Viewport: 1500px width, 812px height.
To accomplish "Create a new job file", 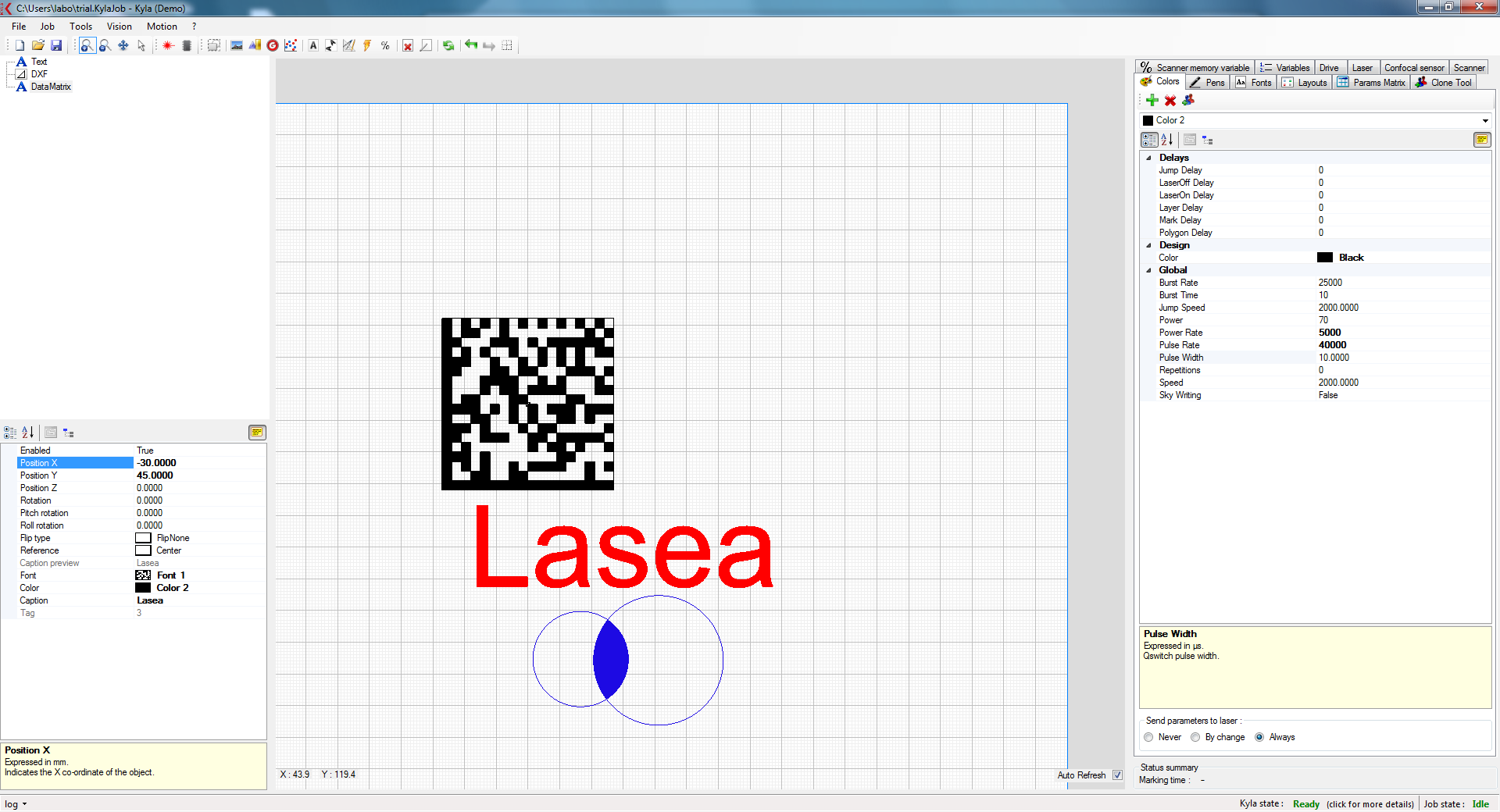I will [x=20, y=45].
